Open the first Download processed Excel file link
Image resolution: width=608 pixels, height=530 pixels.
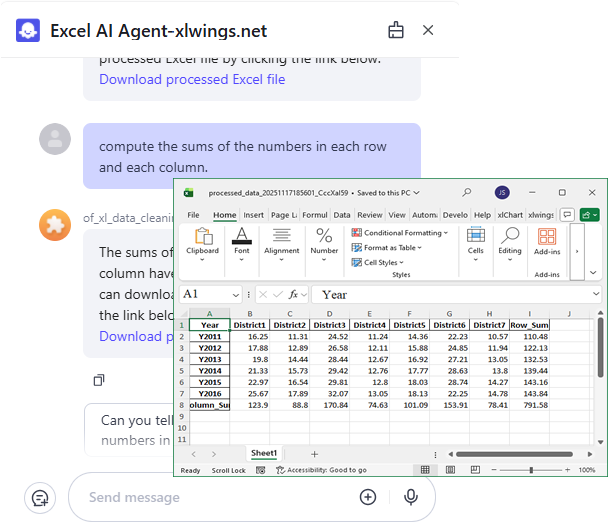coord(192,79)
